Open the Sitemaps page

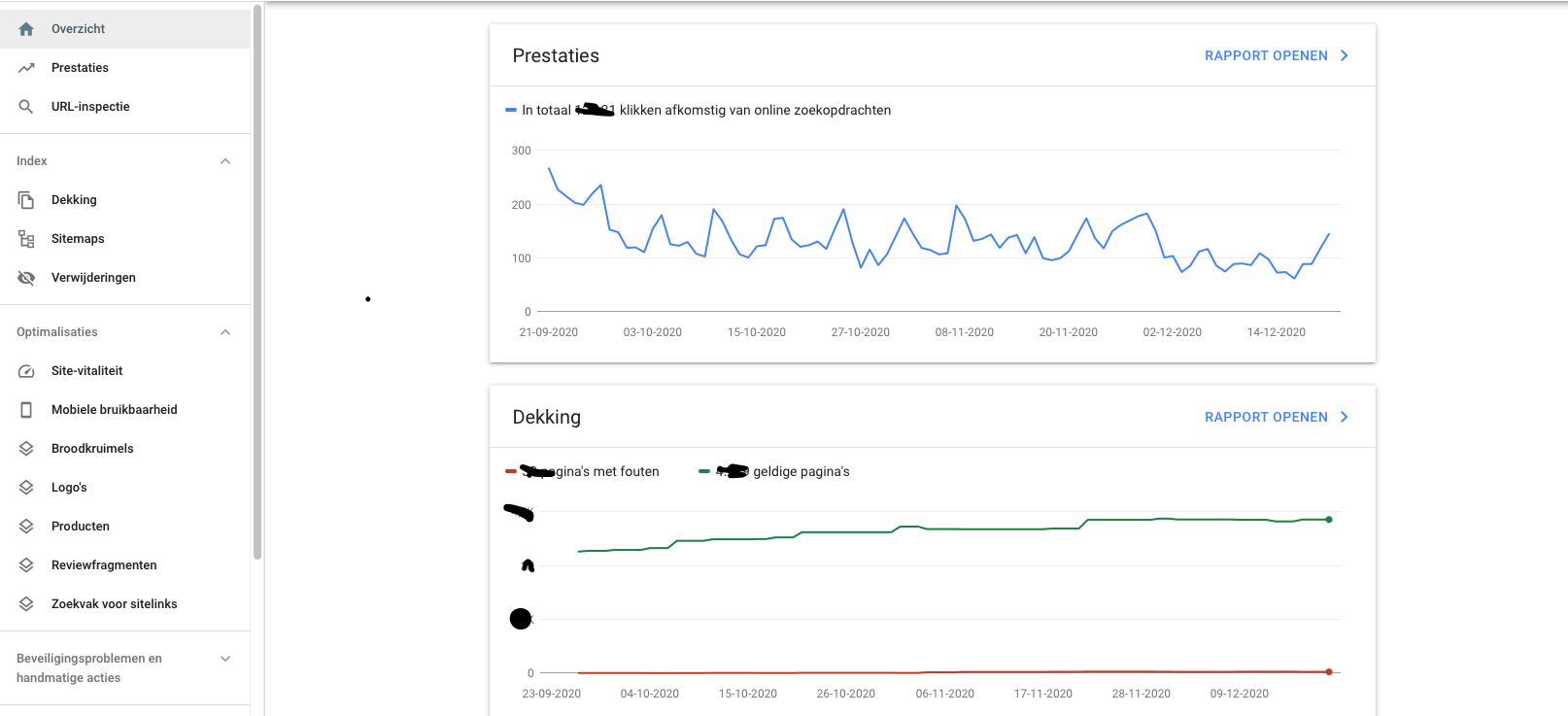124,239
